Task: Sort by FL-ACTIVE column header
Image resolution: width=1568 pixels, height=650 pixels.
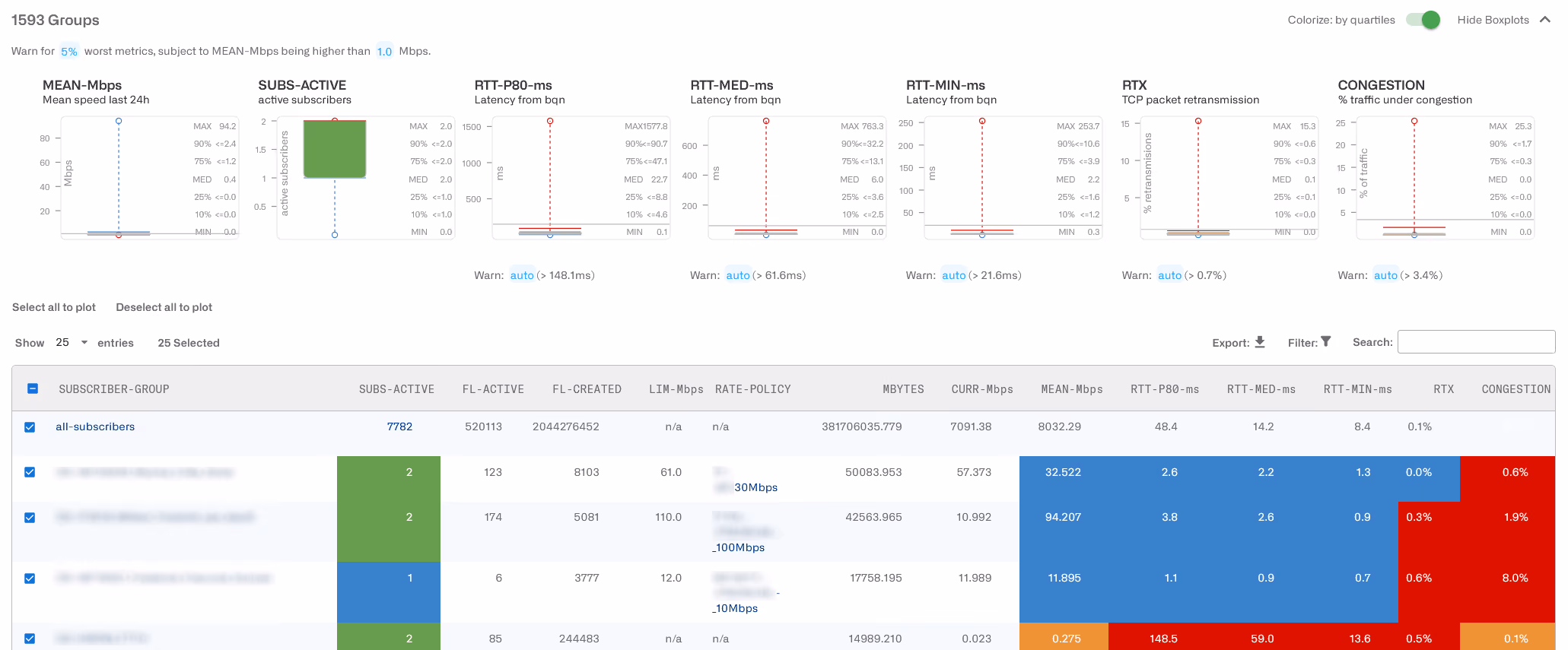Action: pyautogui.click(x=493, y=389)
